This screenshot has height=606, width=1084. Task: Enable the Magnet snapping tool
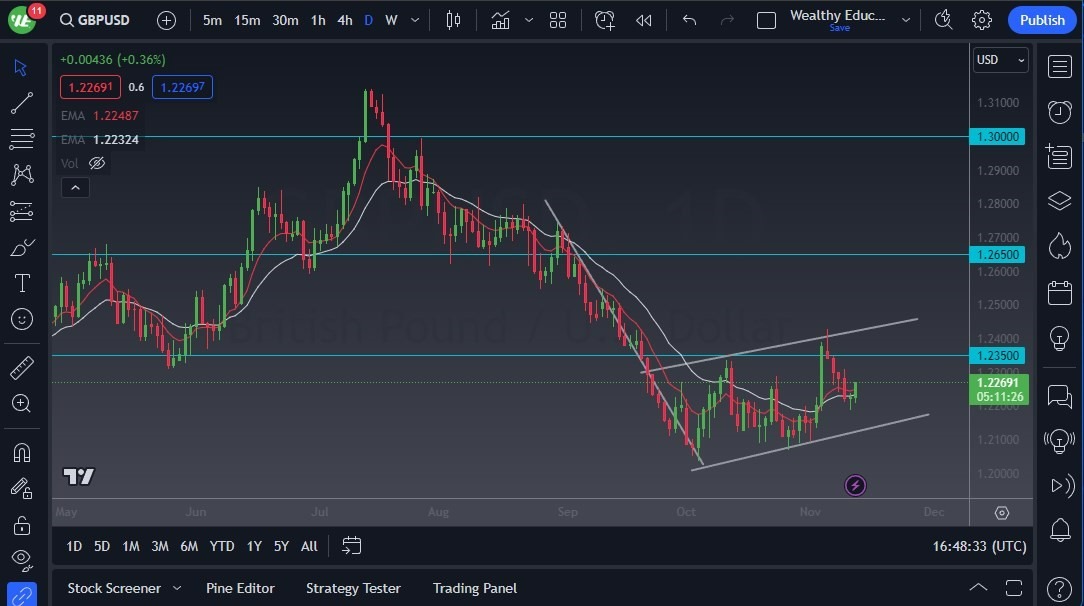[x=20, y=453]
